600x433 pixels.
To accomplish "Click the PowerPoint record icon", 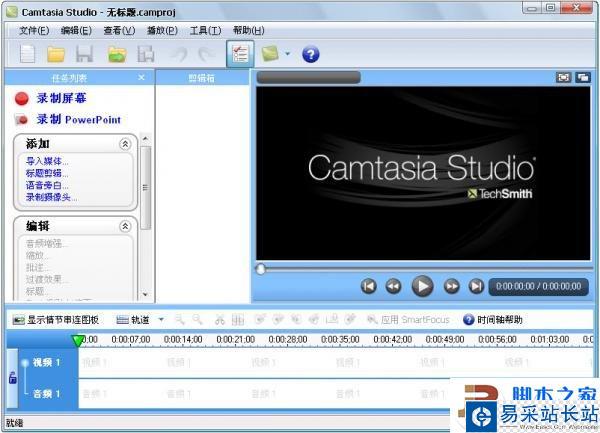I will (21, 120).
